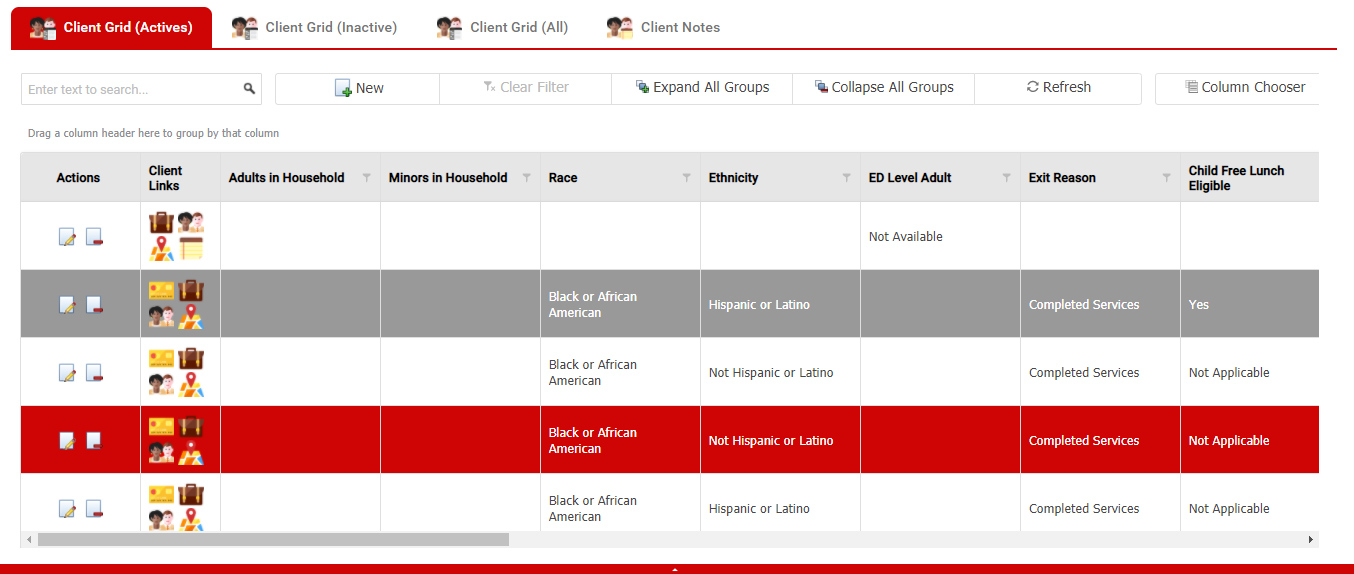1354x574 pixels.
Task: Open ID card link in the red row
Action: tap(162, 427)
